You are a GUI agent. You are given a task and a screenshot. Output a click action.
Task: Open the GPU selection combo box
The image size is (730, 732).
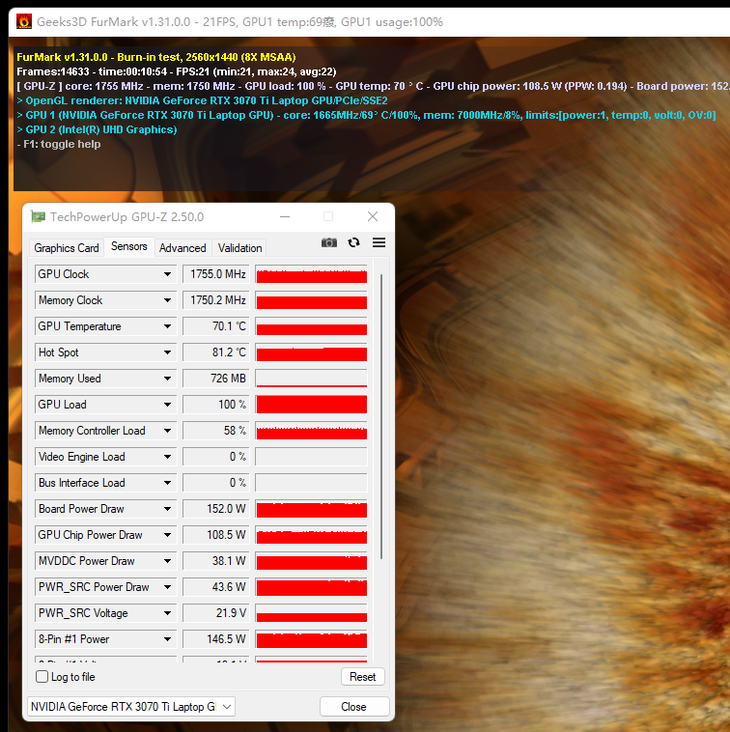[x=131, y=707]
